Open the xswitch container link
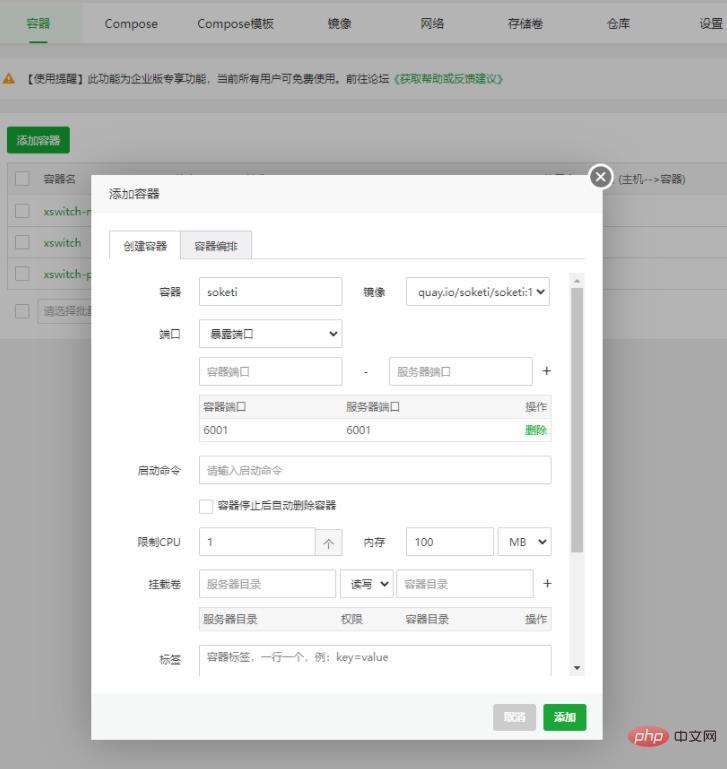 coord(62,243)
